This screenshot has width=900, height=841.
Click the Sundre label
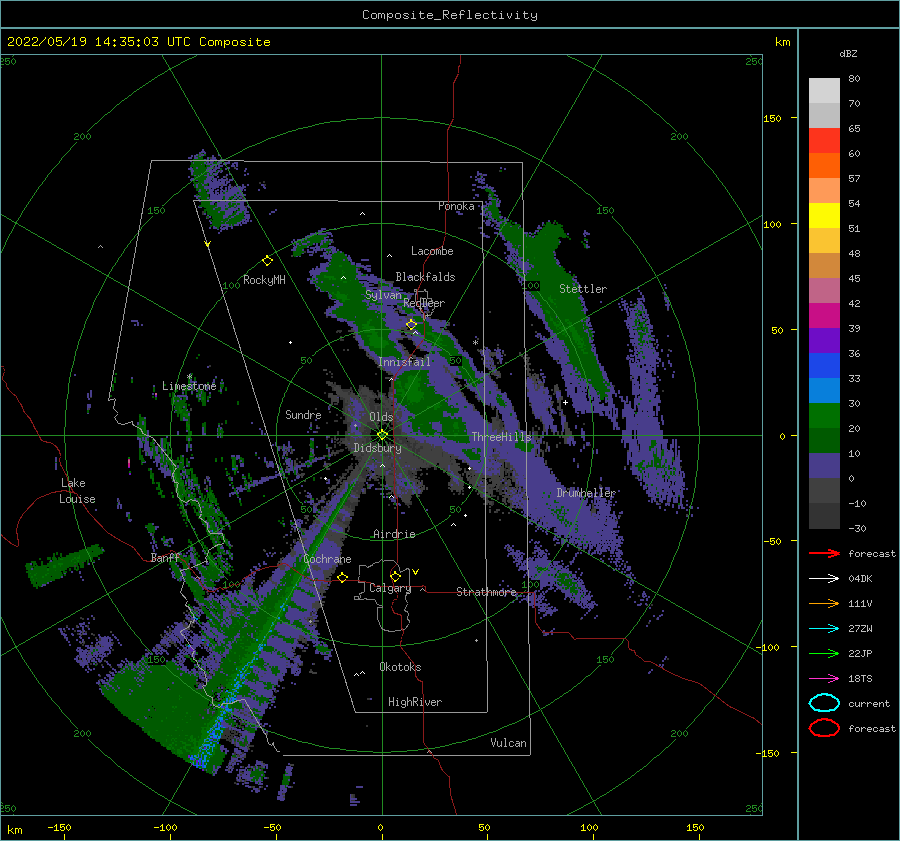point(303,414)
